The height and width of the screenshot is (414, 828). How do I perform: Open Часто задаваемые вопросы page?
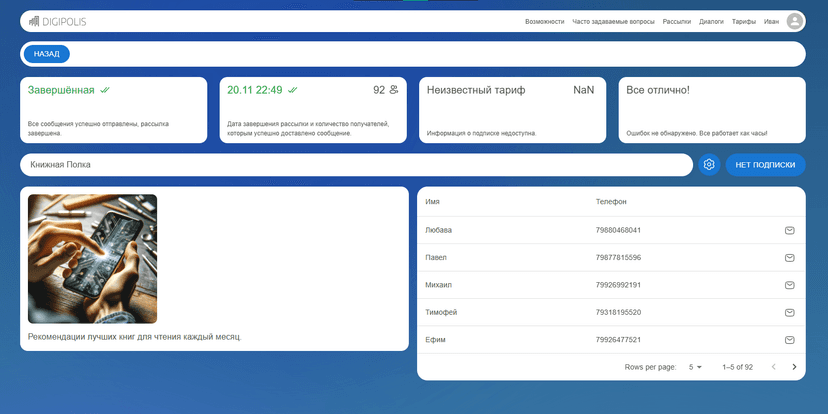pos(614,21)
